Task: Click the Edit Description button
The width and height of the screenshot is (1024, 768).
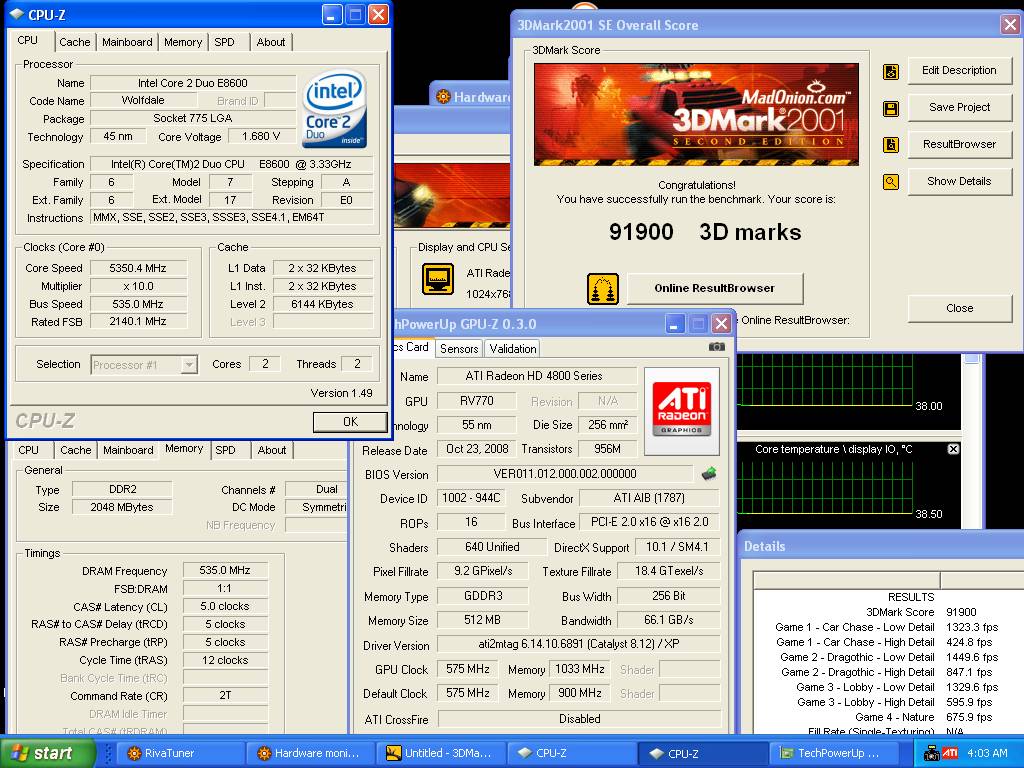Action: pyautogui.click(x=959, y=71)
